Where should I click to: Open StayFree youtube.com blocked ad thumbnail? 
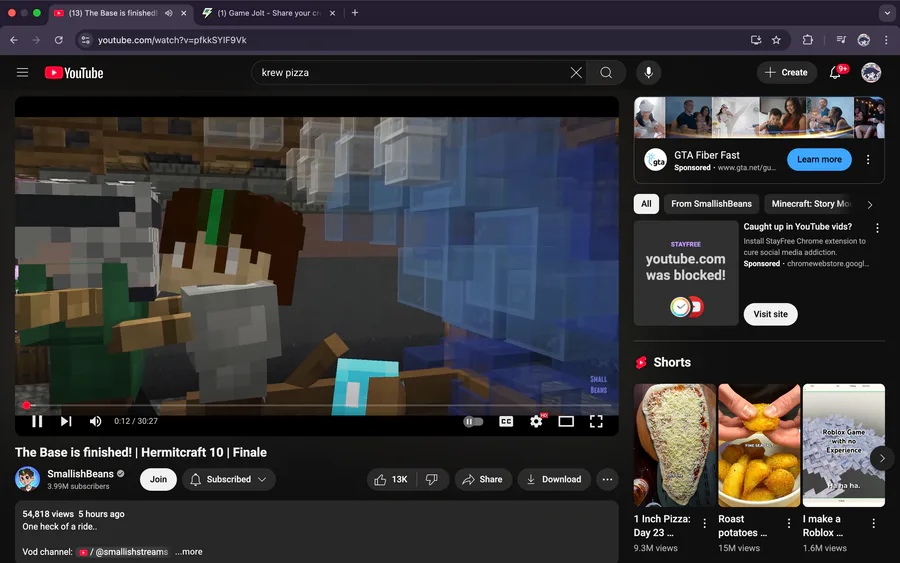coord(686,273)
